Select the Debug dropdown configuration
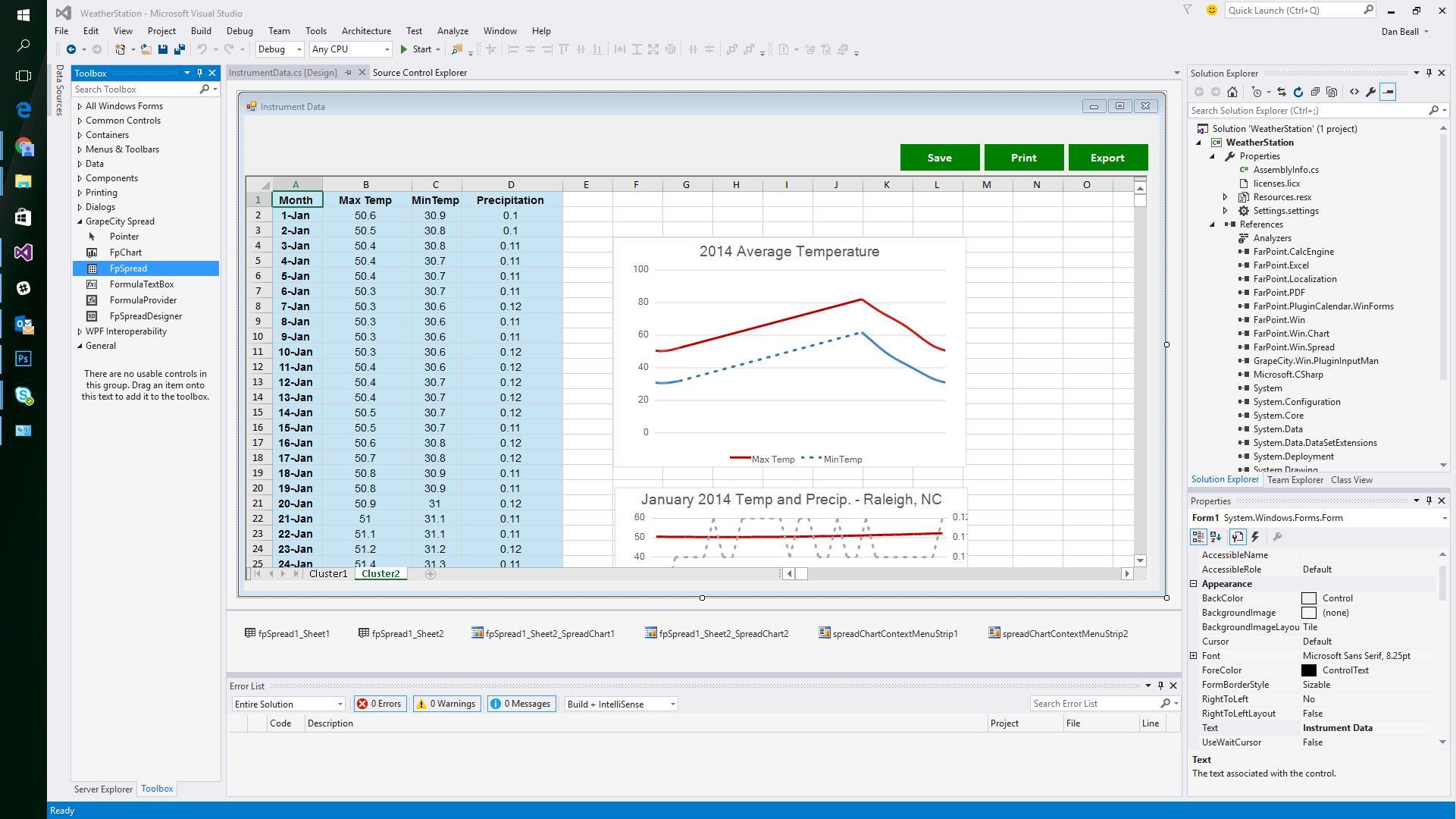The image size is (1456, 819). [x=277, y=49]
